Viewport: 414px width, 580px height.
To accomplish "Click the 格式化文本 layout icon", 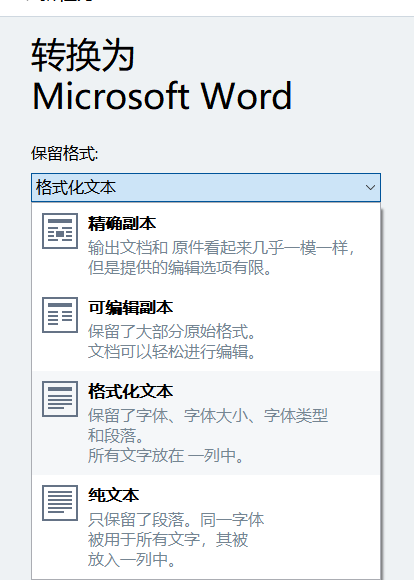I will click(x=60, y=399).
